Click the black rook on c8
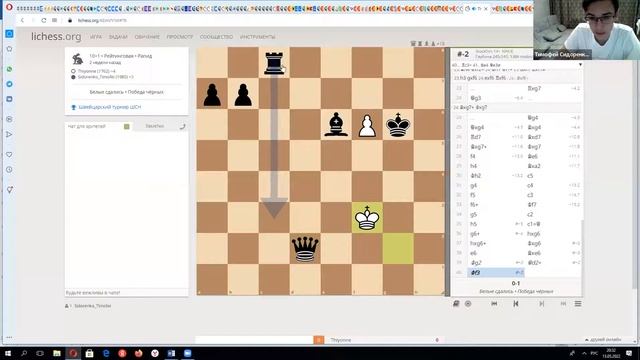Screen dimensions: 640x360 pos(274,63)
